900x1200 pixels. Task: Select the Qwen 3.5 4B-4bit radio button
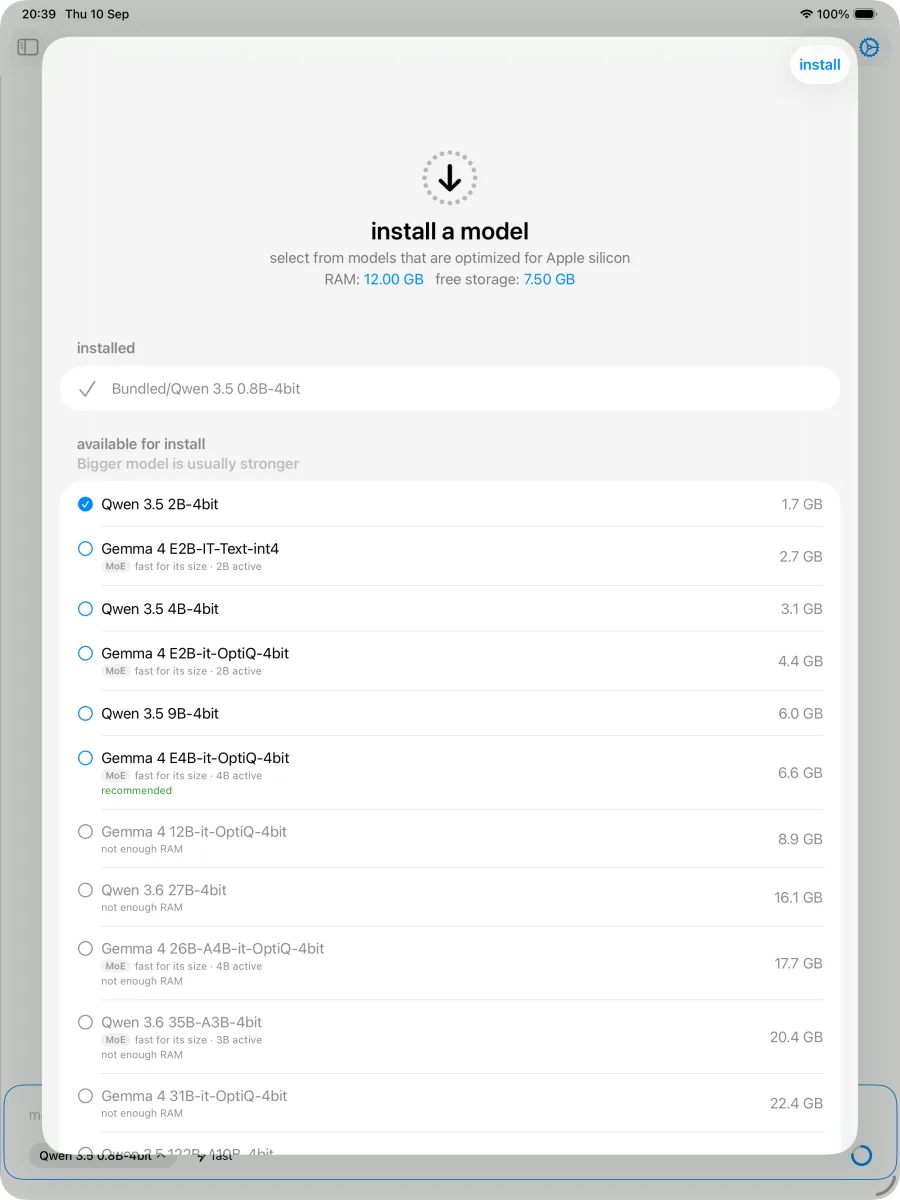(85, 608)
